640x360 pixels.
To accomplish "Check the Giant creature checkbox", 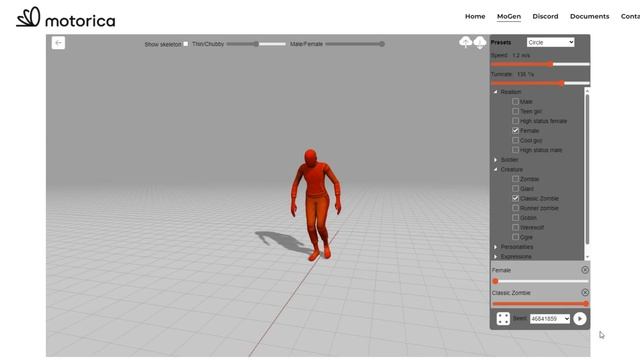I will tap(516, 189).
